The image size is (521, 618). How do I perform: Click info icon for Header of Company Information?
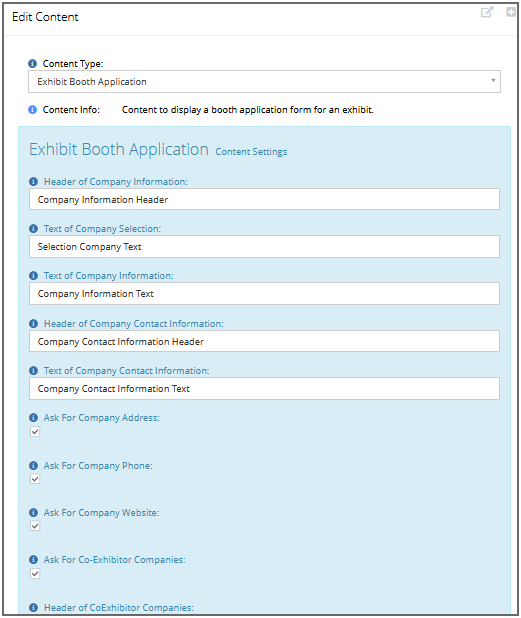coord(33,182)
